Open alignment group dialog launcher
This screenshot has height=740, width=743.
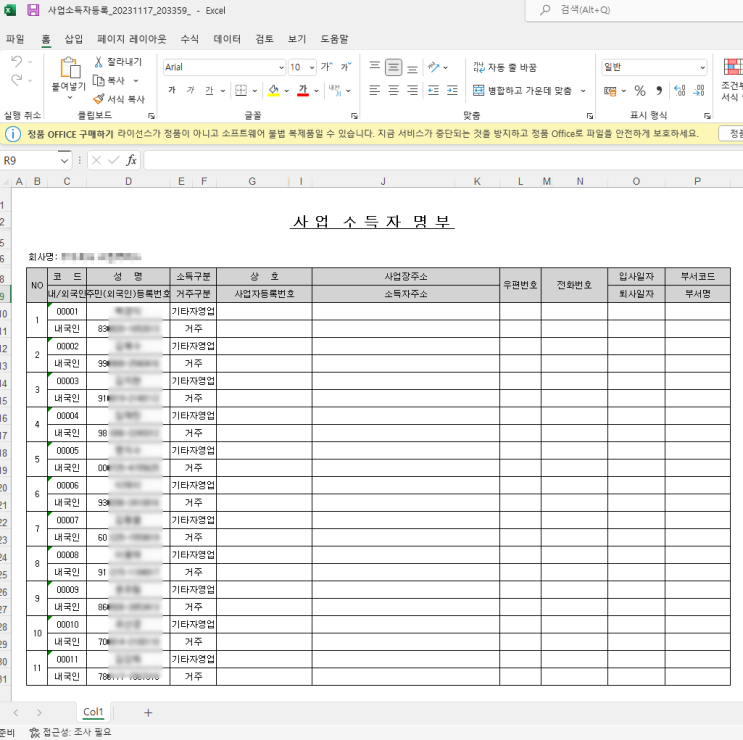pos(590,116)
